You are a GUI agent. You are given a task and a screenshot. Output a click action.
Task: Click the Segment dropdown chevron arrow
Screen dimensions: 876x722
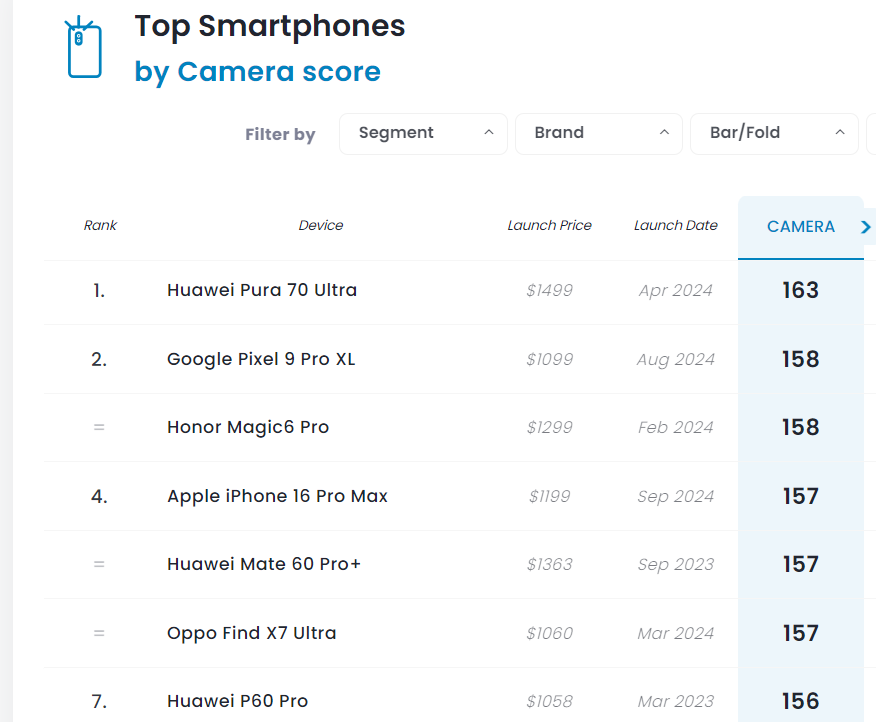click(489, 133)
